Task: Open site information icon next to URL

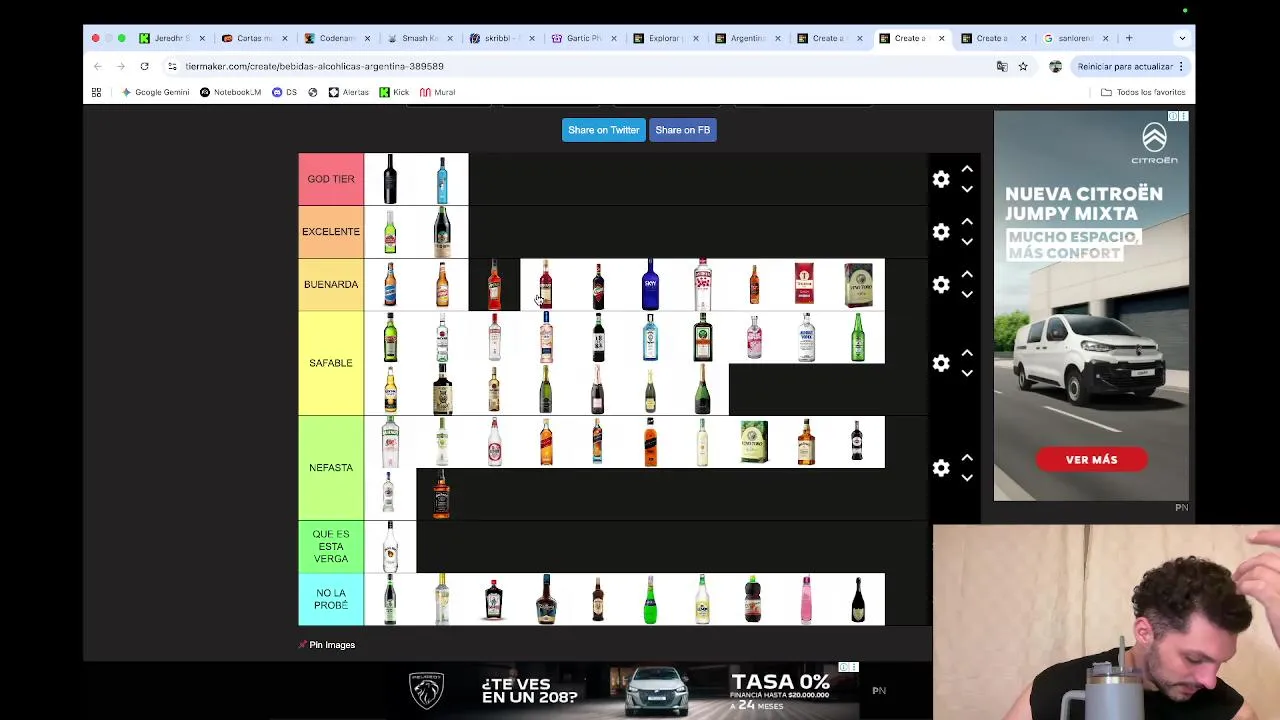Action: (172, 66)
